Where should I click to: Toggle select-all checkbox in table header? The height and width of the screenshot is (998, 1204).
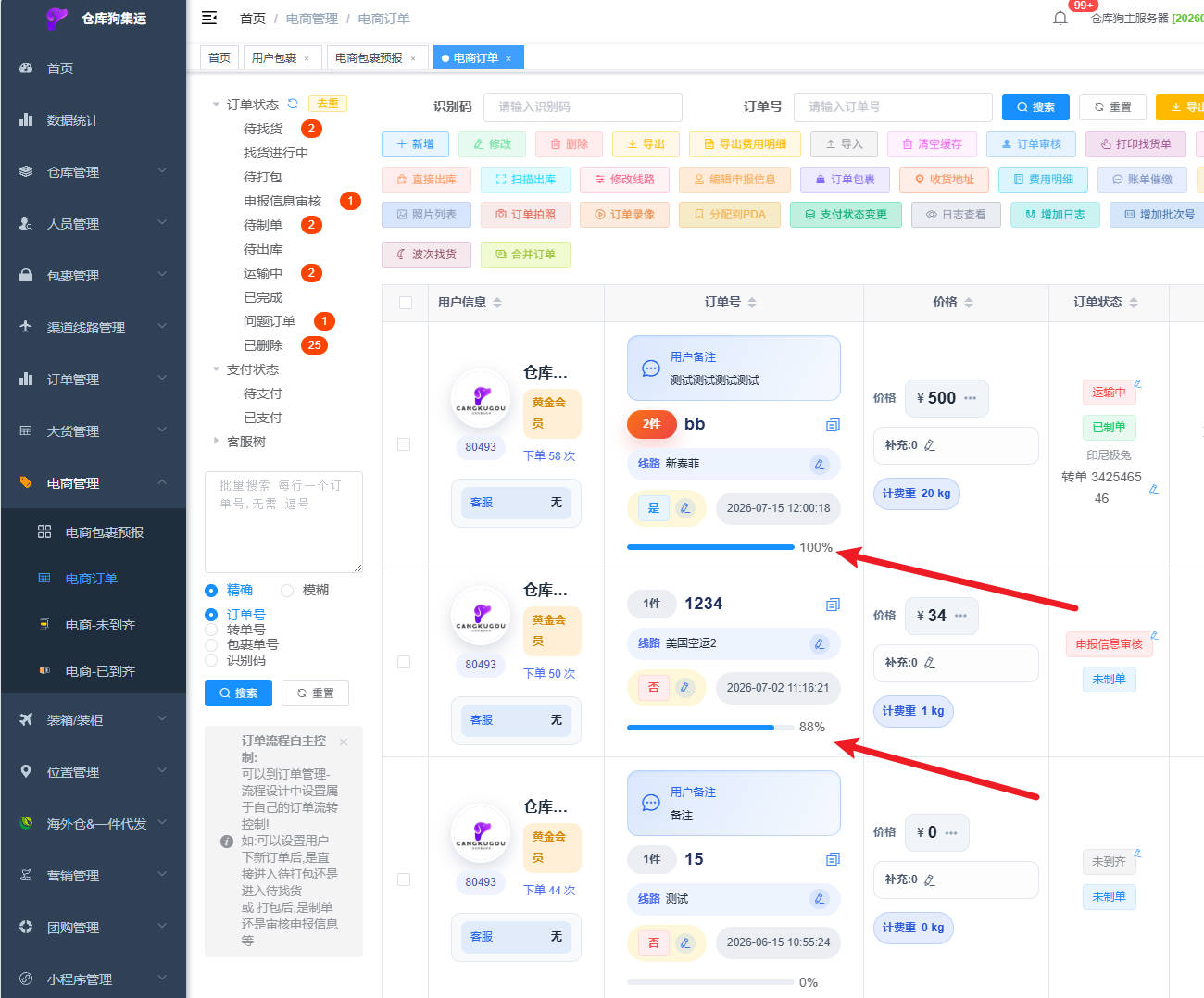coord(405,303)
